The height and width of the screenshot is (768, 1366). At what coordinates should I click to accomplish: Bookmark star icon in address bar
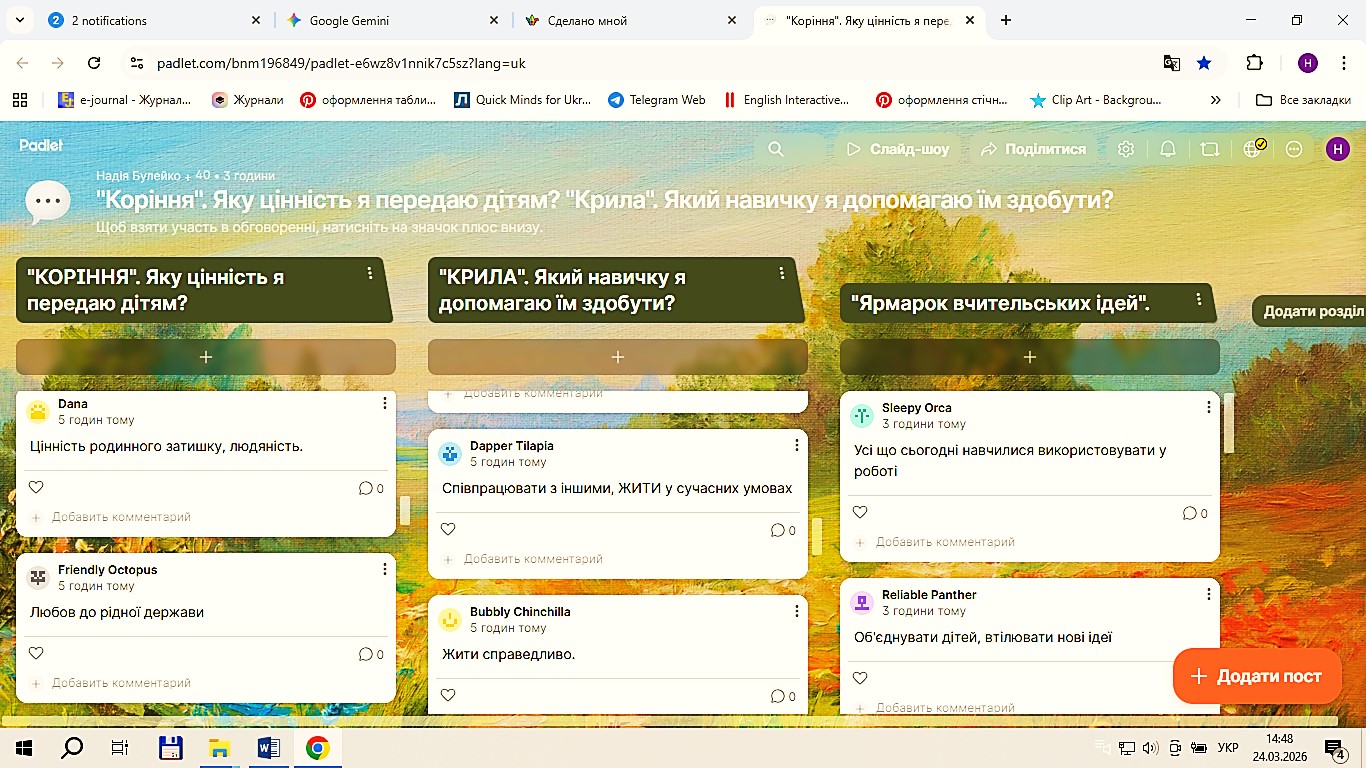click(x=1204, y=63)
